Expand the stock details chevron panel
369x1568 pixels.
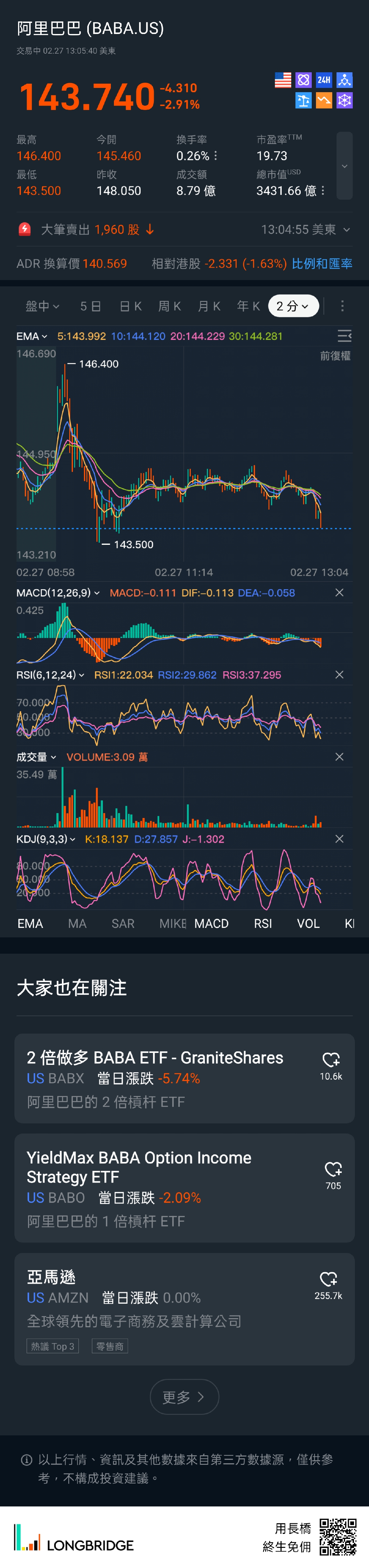[345, 166]
